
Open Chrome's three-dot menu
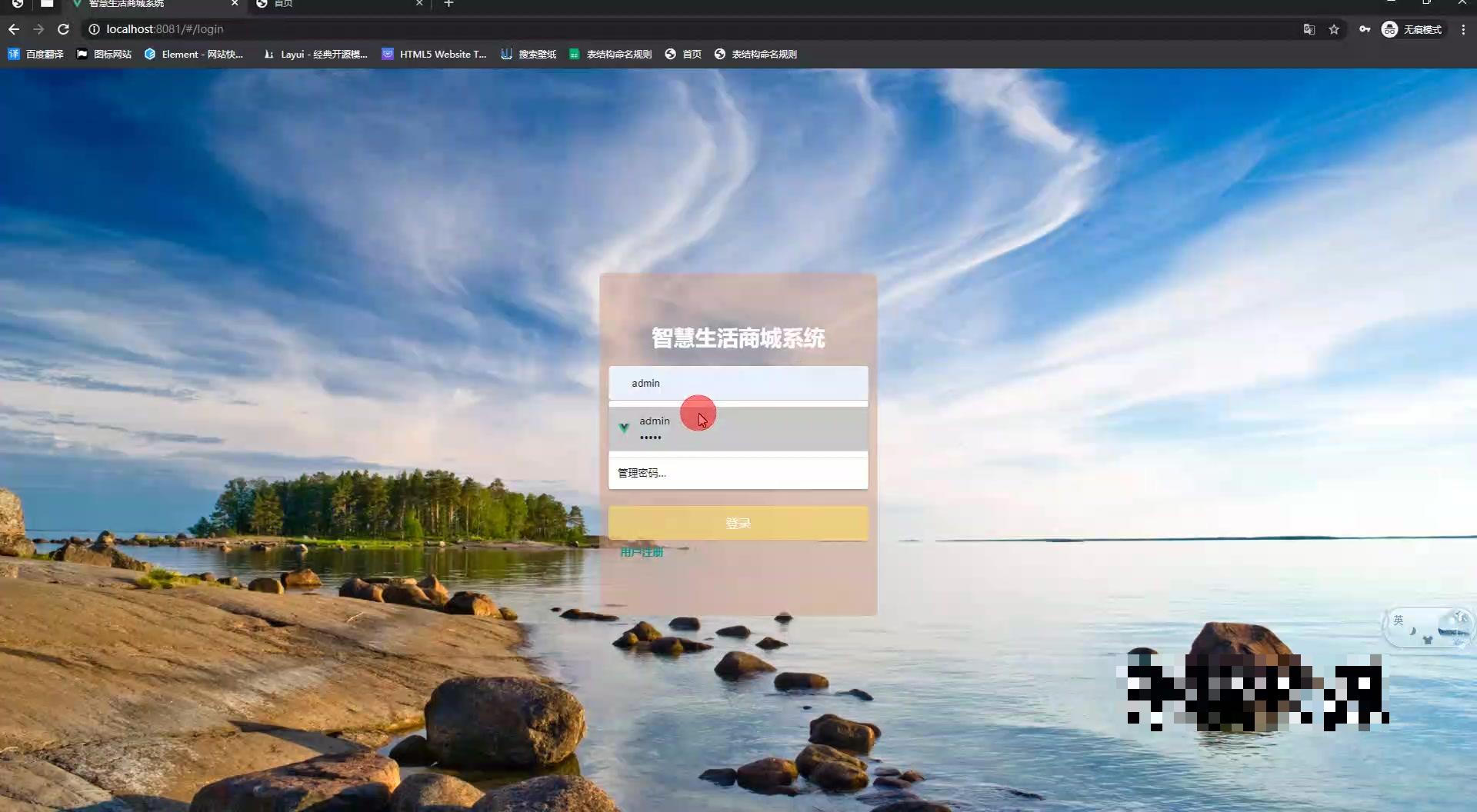(x=1463, y=29)
